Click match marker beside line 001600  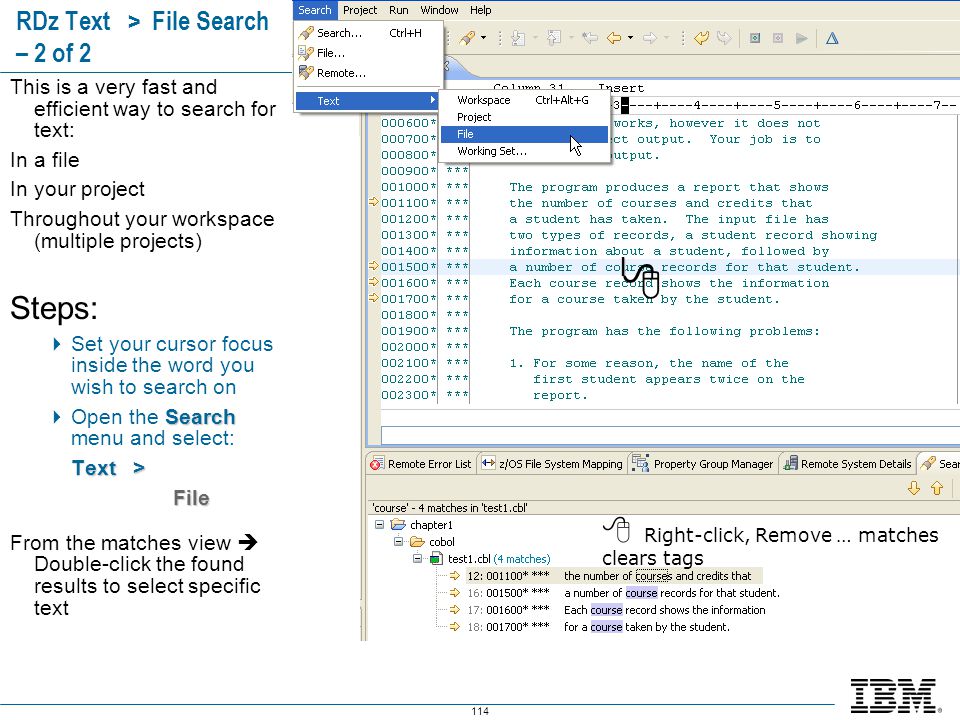[374, 282]
